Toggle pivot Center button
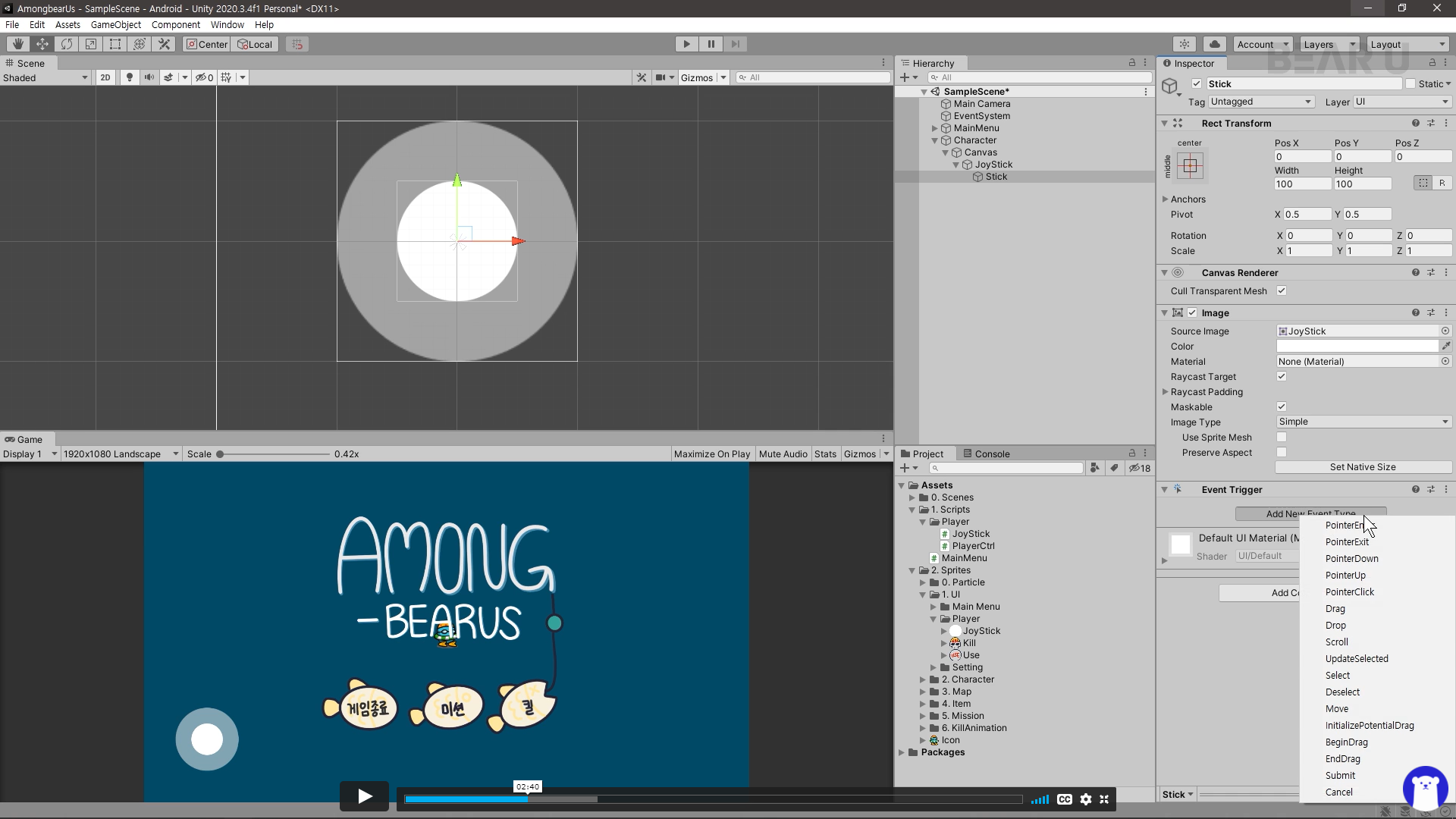Image resolution: width=1456 pixels, height=819 pixels. 206,44
